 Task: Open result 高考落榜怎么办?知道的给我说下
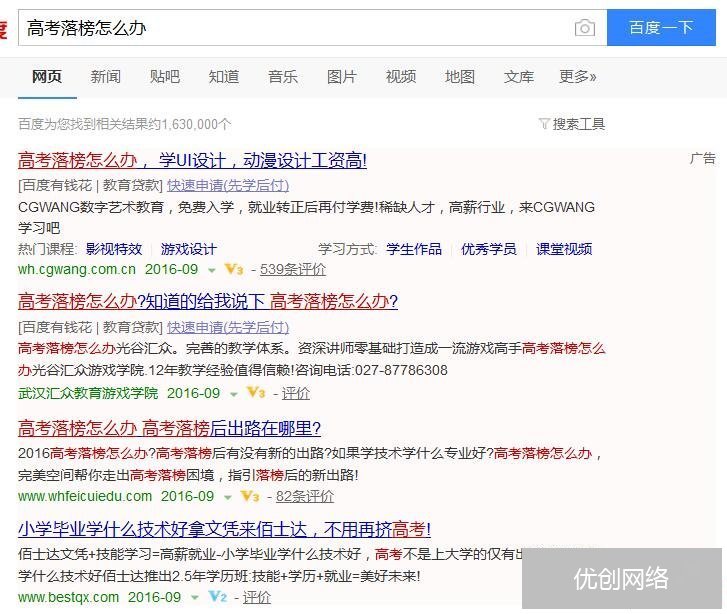pos(208,301)
